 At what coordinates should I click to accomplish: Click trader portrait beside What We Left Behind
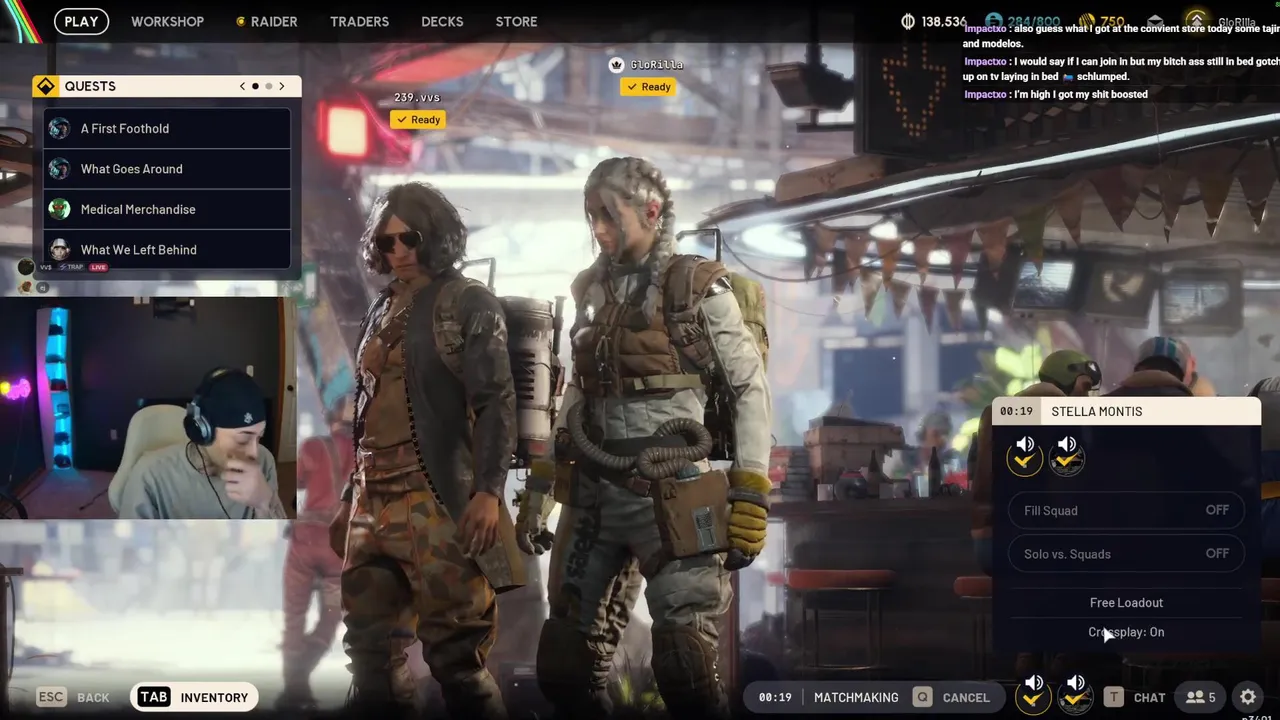tap(60, 250)
